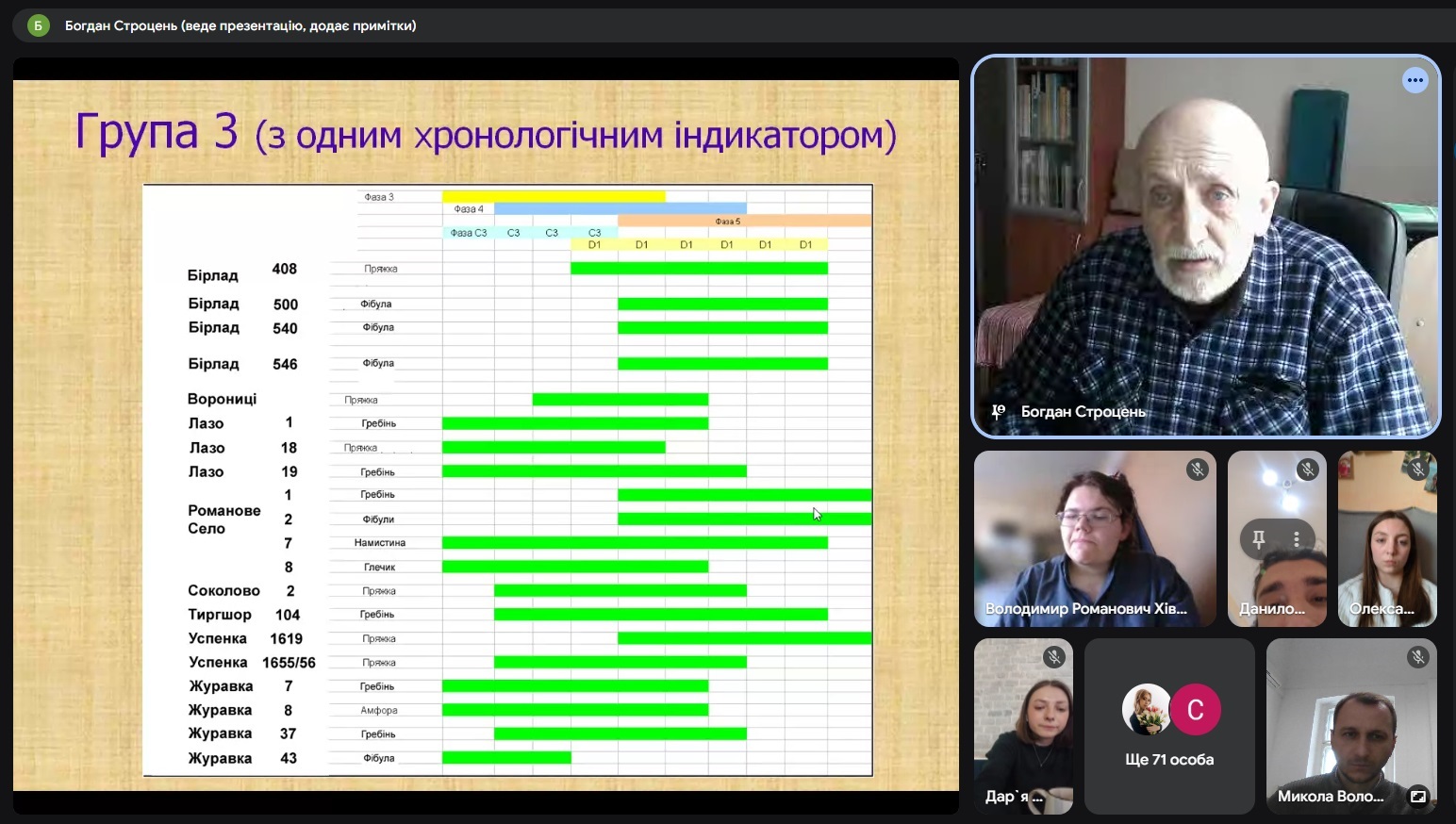Click the pin icon beside Богдан Строцень's name
This screenshot has height=824, width=1456.
(x=998, y=412)
